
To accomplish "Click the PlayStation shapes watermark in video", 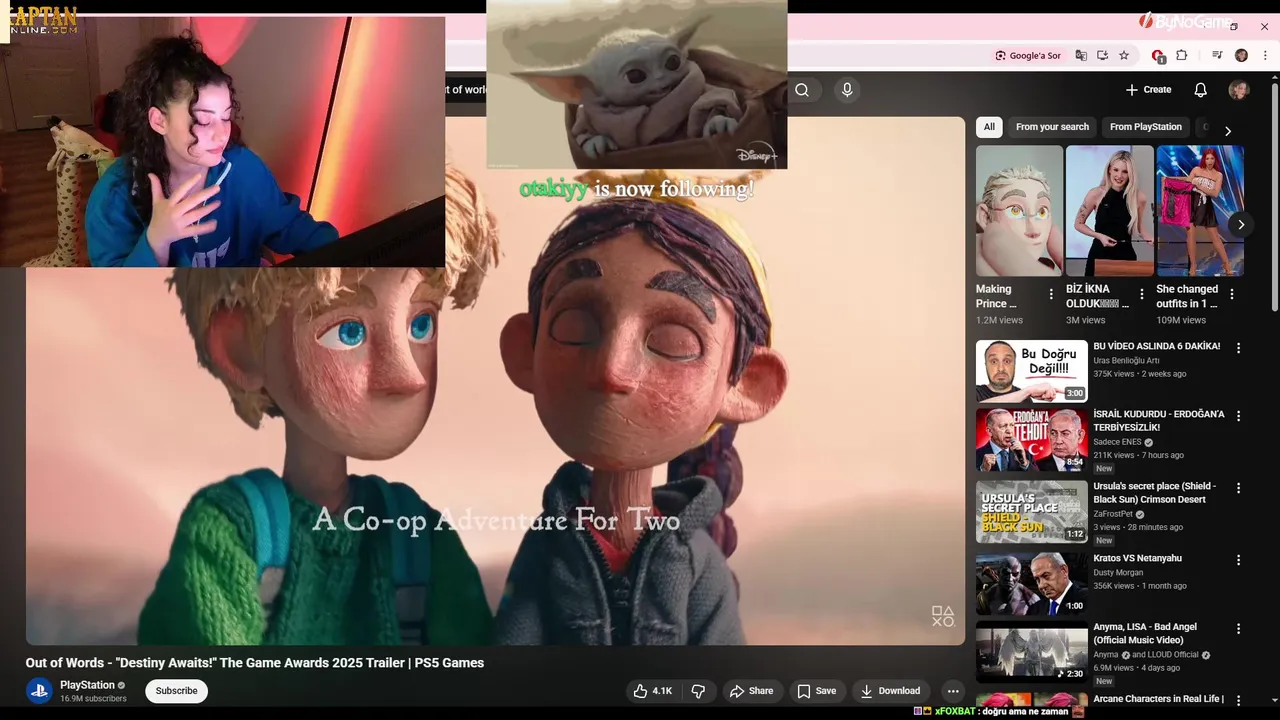I will 943,616.
